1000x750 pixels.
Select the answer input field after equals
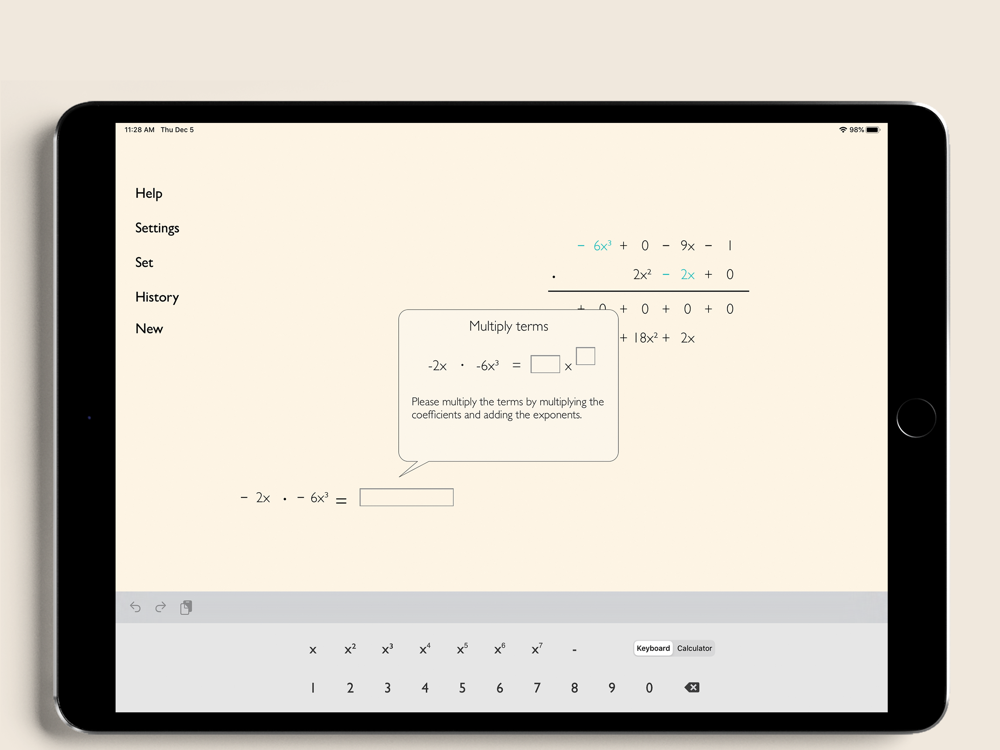tap(407, 497)
